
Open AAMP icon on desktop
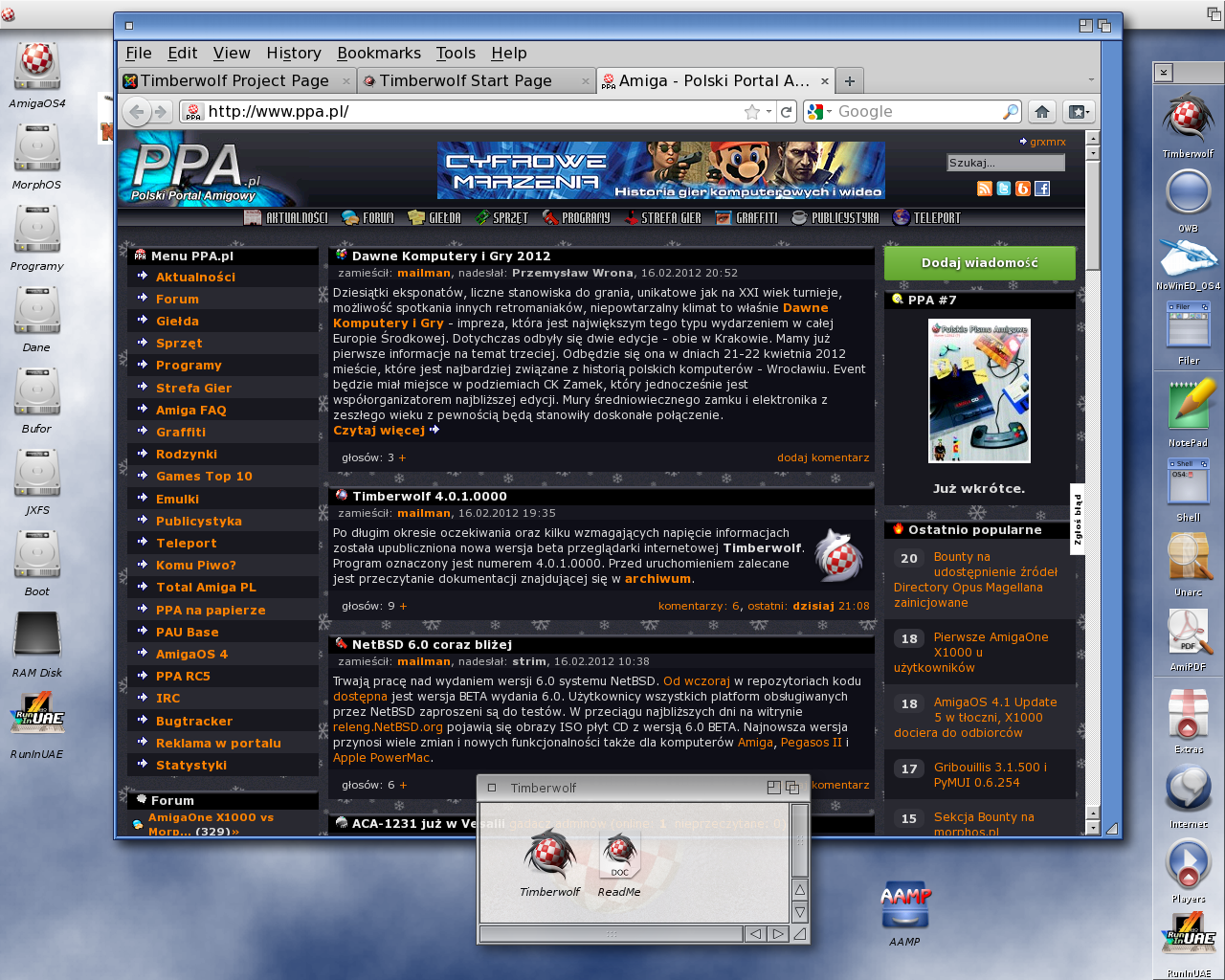pos(904,905)
